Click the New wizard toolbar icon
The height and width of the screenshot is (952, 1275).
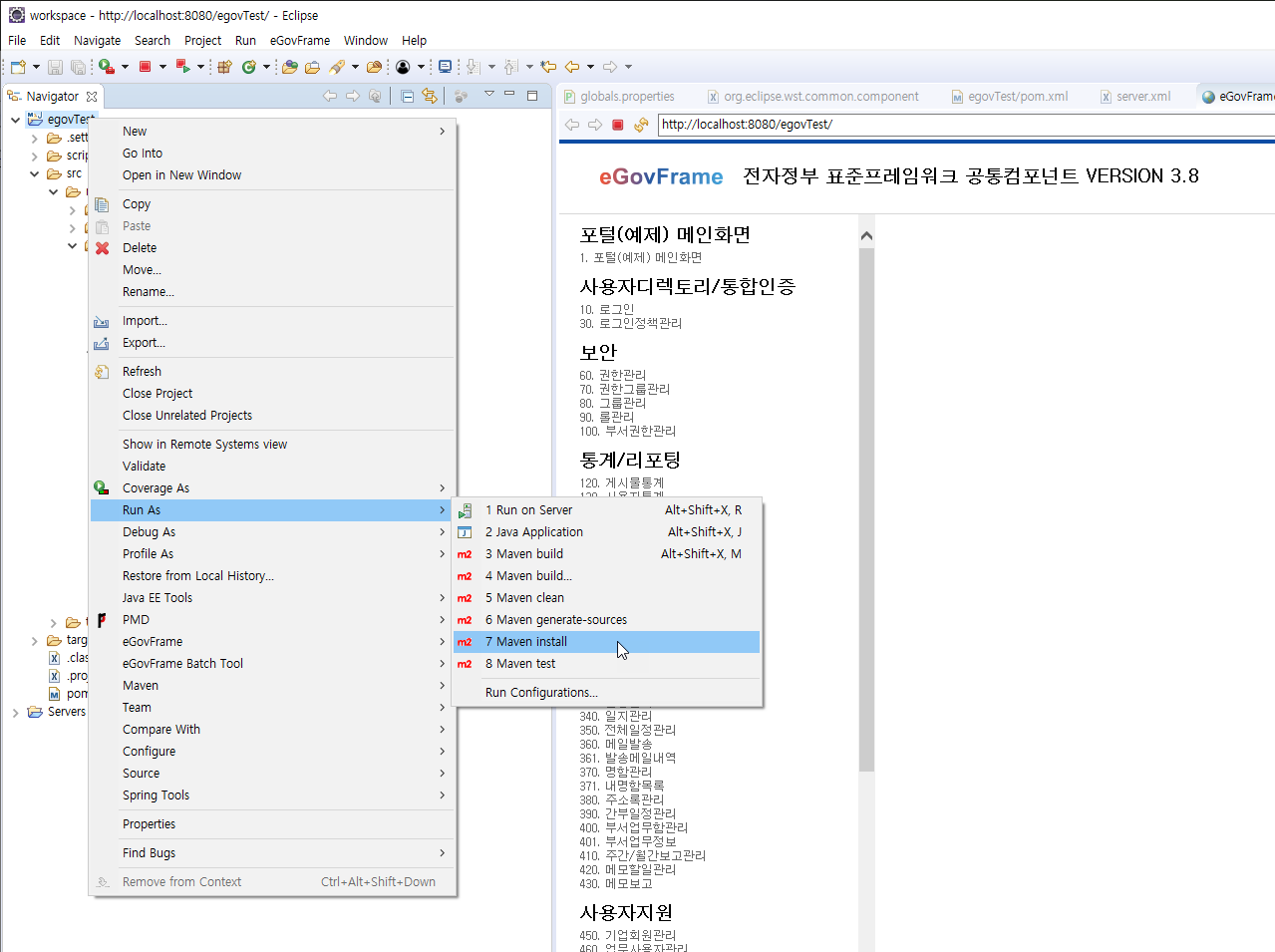pos(18,67)
